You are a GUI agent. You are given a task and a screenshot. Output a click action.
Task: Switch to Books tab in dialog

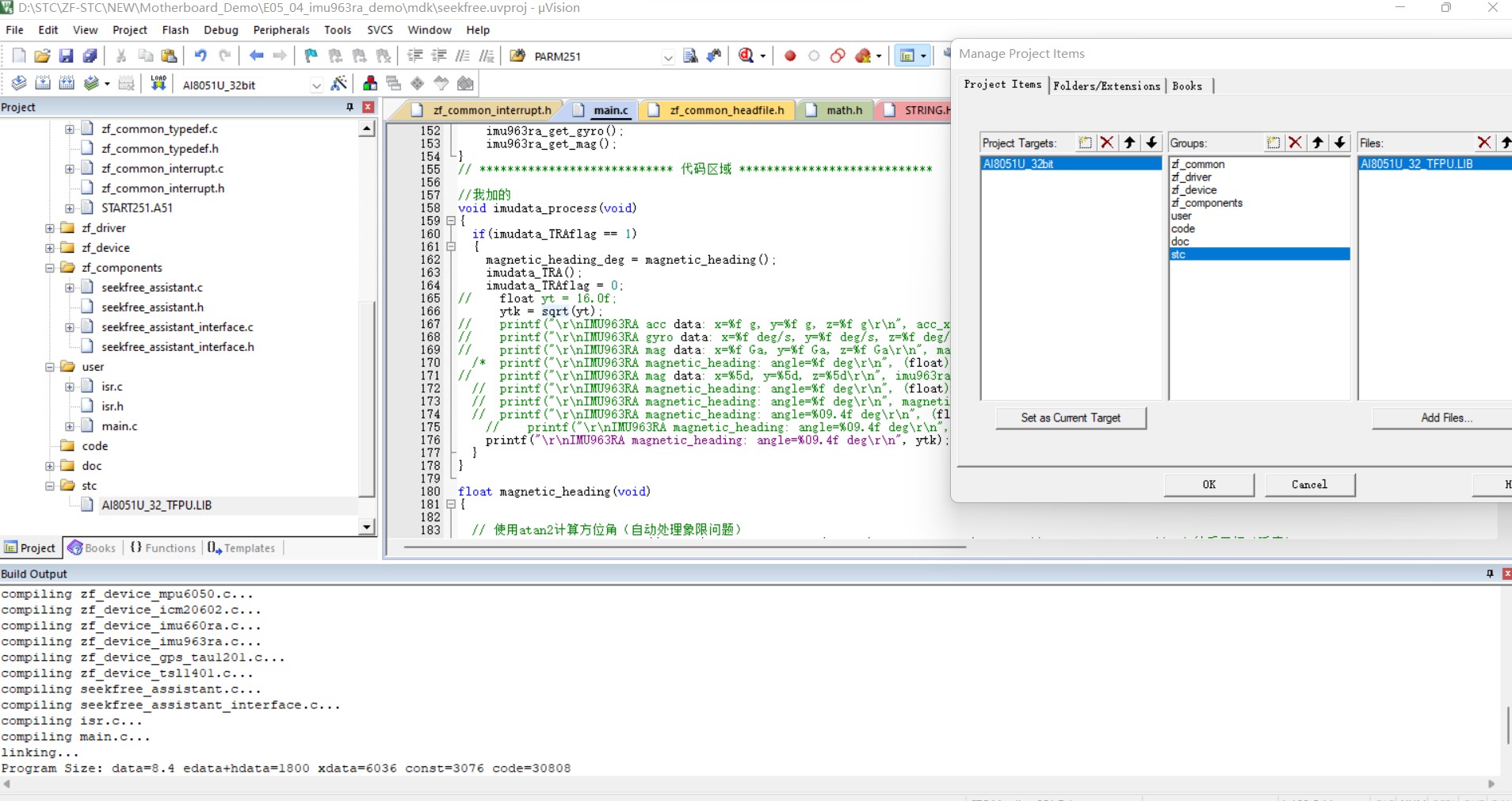click(1186, 86)
